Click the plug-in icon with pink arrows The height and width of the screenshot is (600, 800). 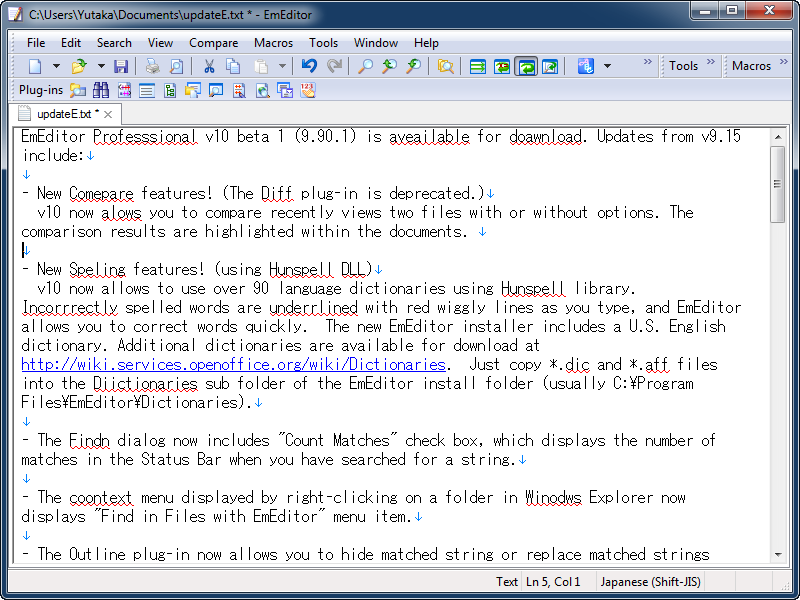(124, 90)
